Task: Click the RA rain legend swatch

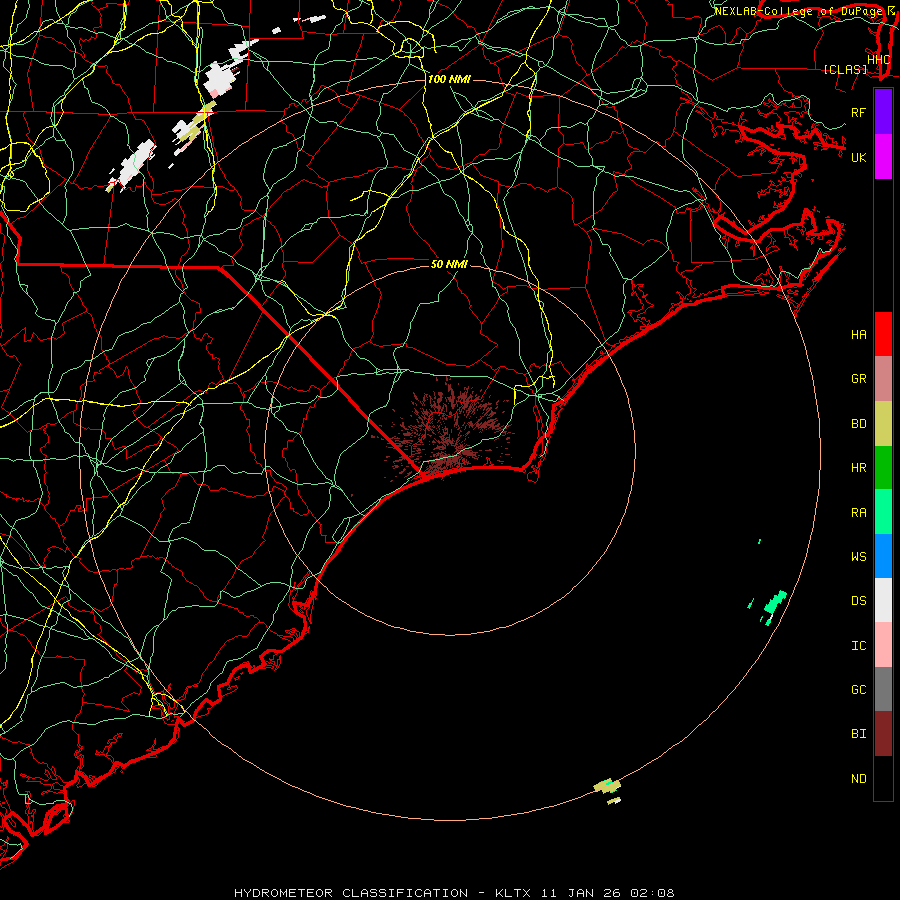Action: 883,512
